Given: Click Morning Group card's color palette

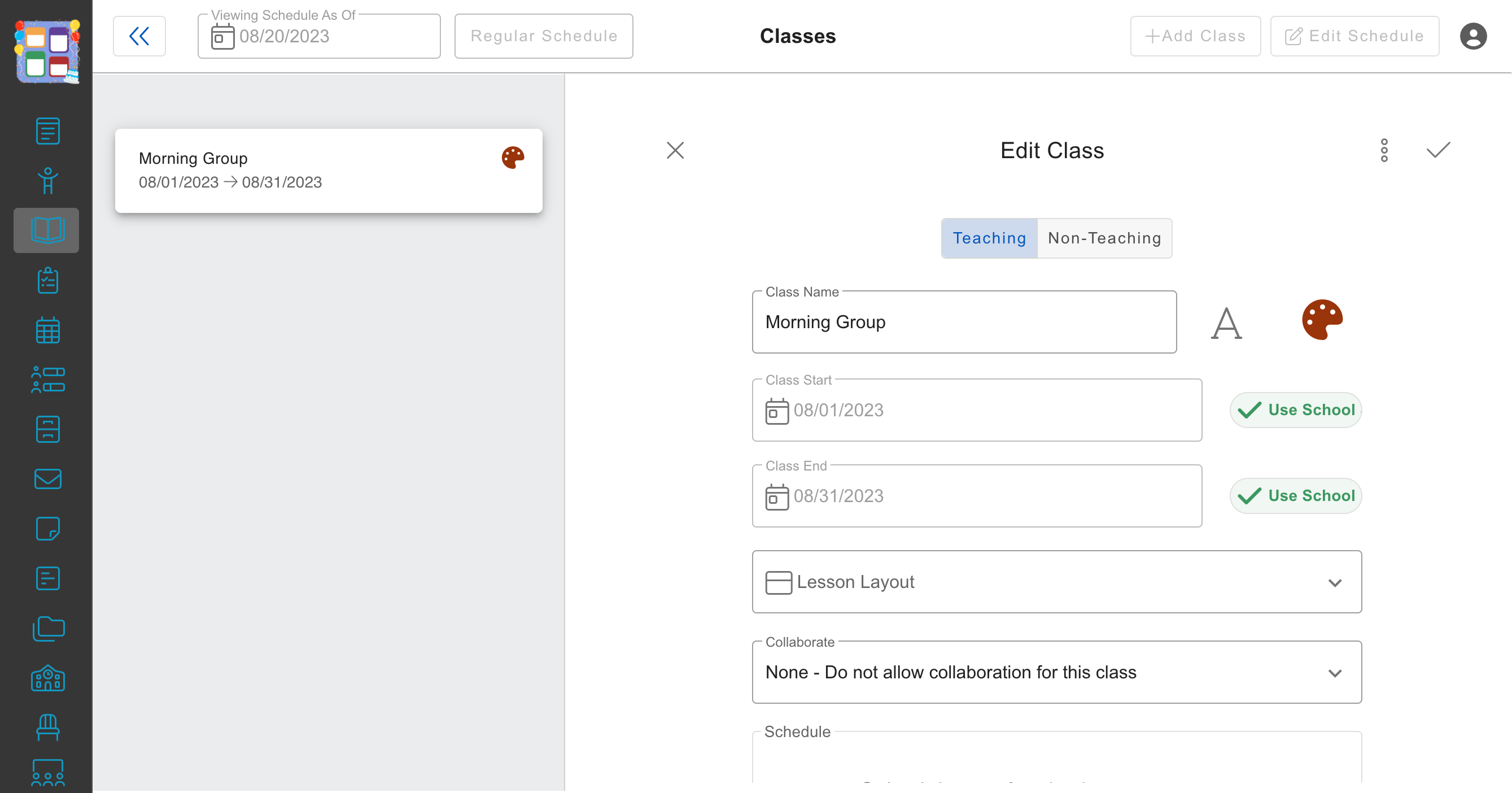Looking at the screenshot, I should click(513, 158).
